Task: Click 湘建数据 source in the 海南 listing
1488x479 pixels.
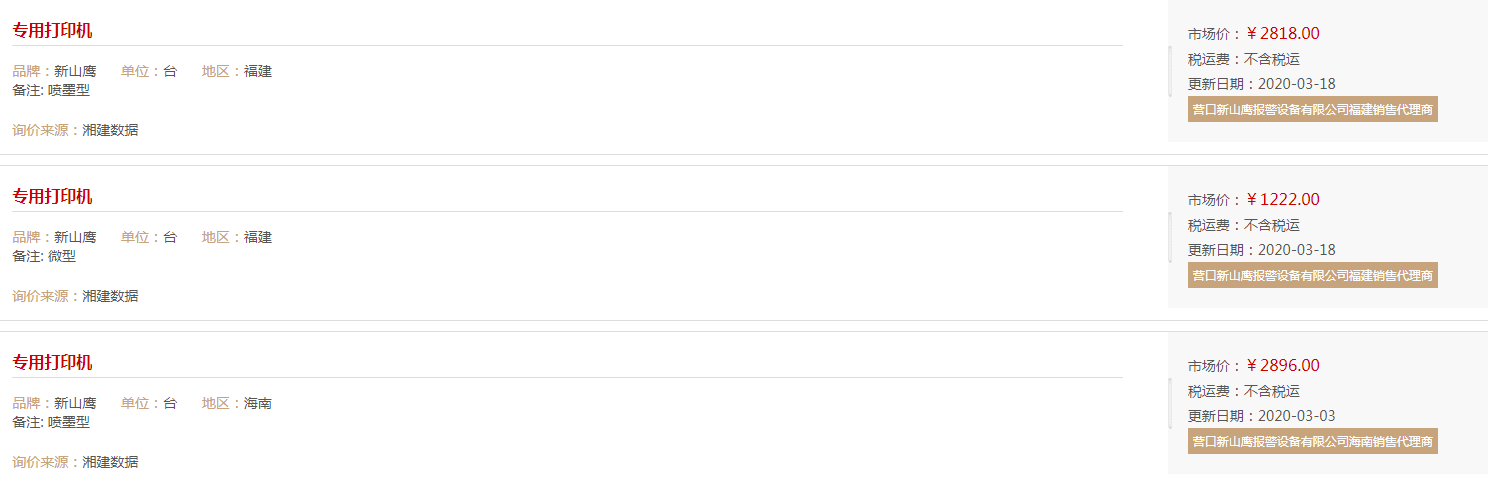Action: click(110, 462)
